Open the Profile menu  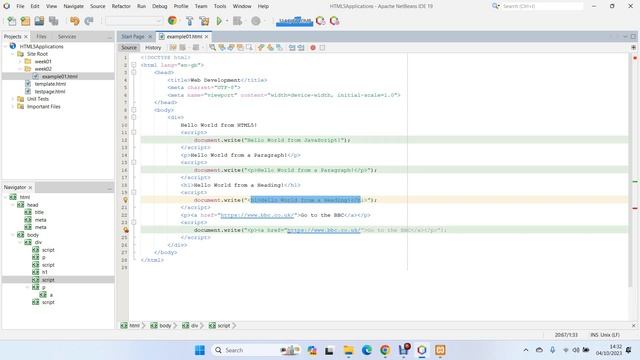coord(181,7)
